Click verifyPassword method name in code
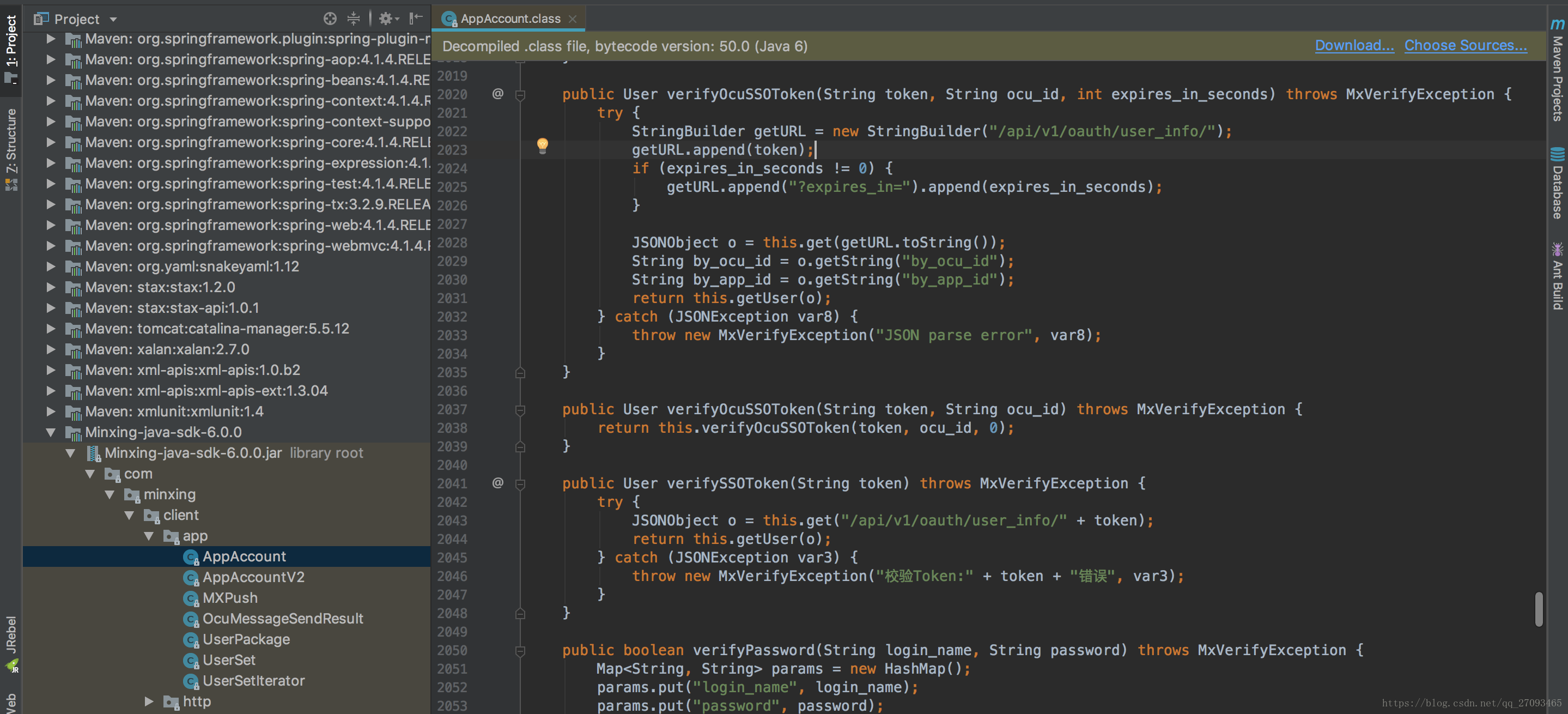The height and width of the screenshot is (714, 1568). pyautogui.click(x=754, y=650)
